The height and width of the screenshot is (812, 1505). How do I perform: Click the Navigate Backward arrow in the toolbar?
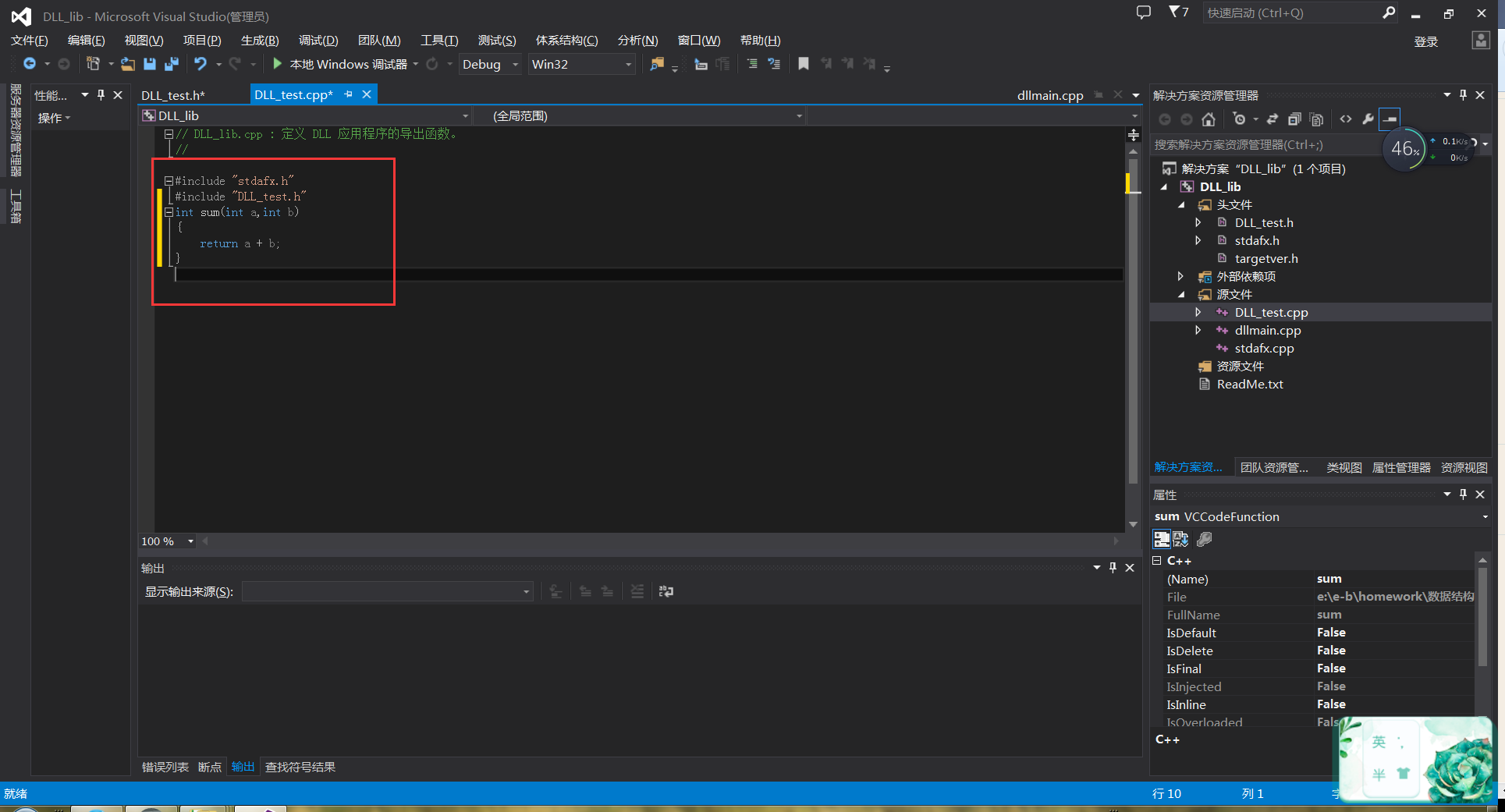[x=30, y=64]
